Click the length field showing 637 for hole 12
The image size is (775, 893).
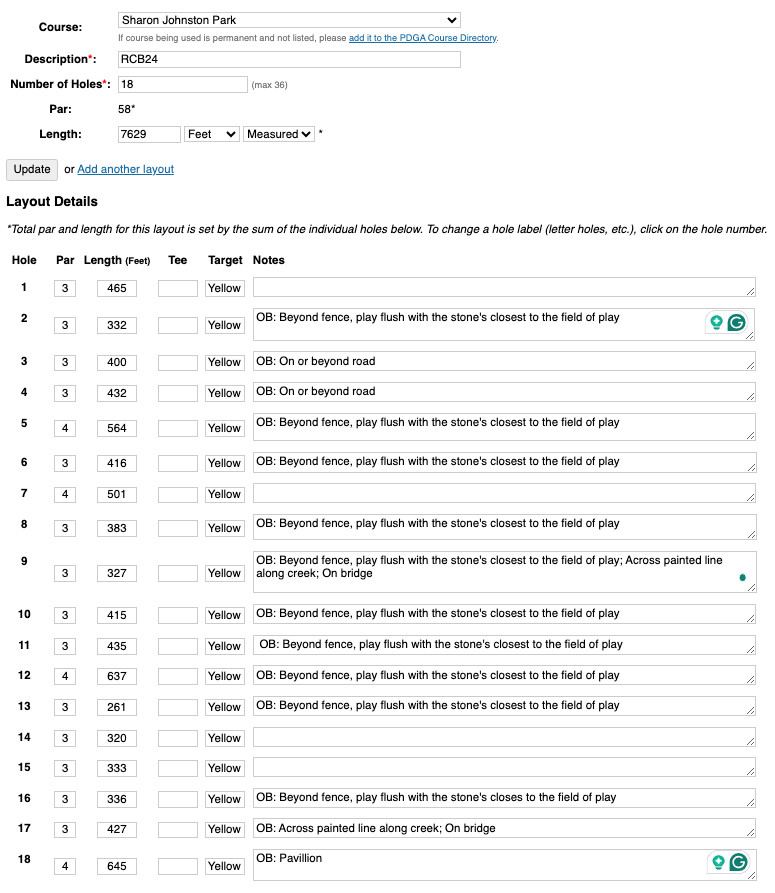(117, 677)
